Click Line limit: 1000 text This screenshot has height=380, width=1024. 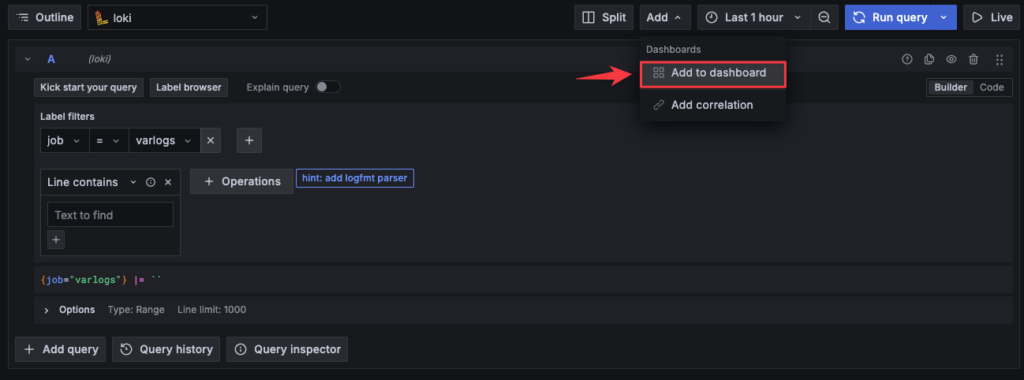tap(212, 310)
